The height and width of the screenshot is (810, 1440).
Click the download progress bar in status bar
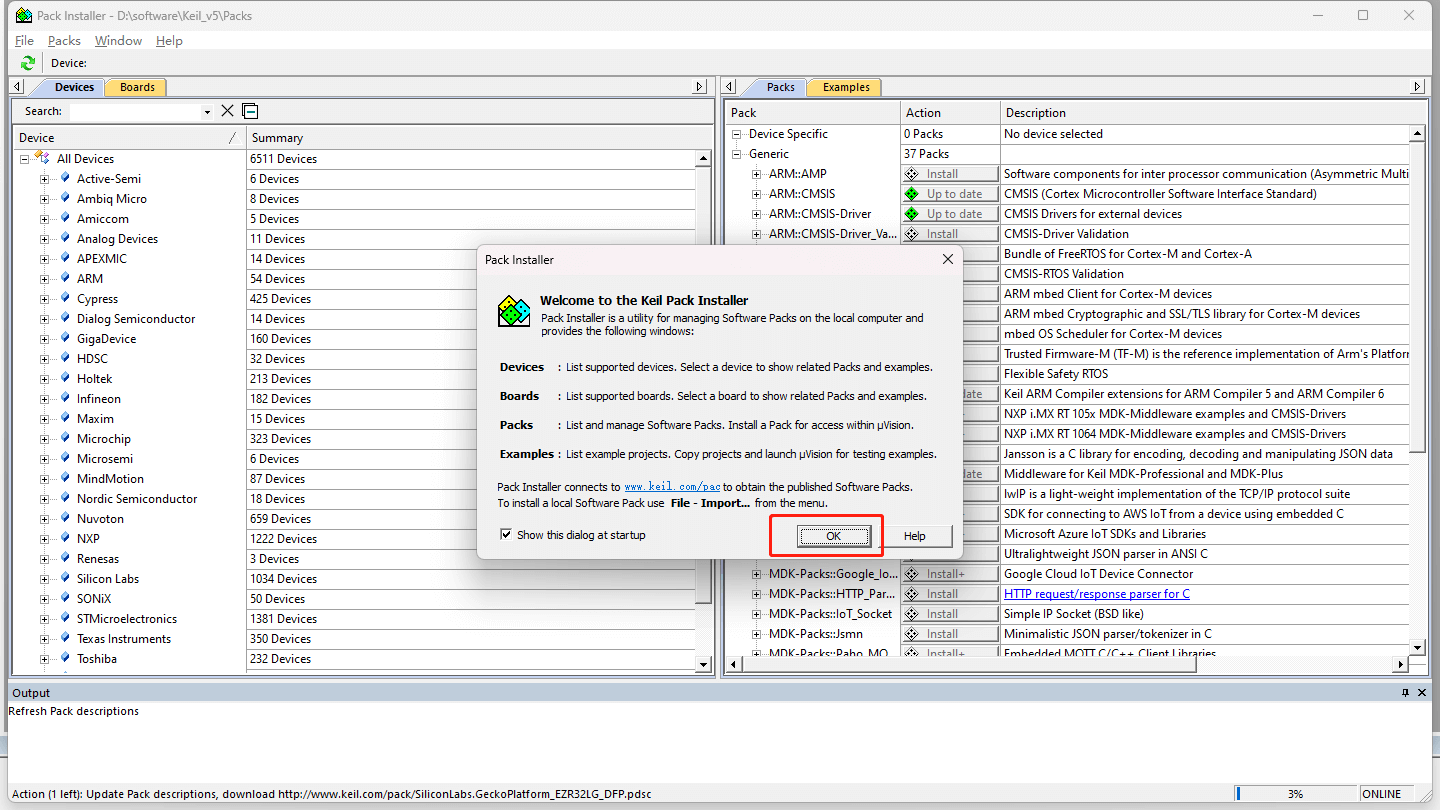[1296, 794]
